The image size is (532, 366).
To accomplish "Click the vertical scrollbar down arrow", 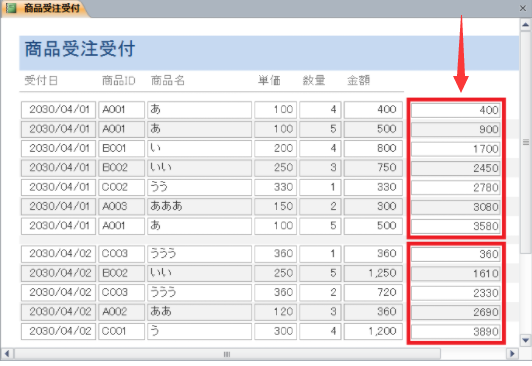I will 525,340.
